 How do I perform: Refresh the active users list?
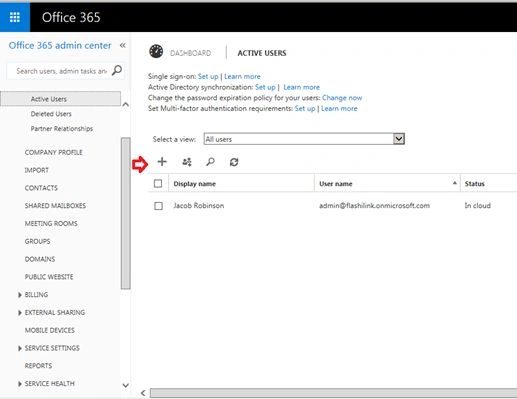tap(234, 162)
